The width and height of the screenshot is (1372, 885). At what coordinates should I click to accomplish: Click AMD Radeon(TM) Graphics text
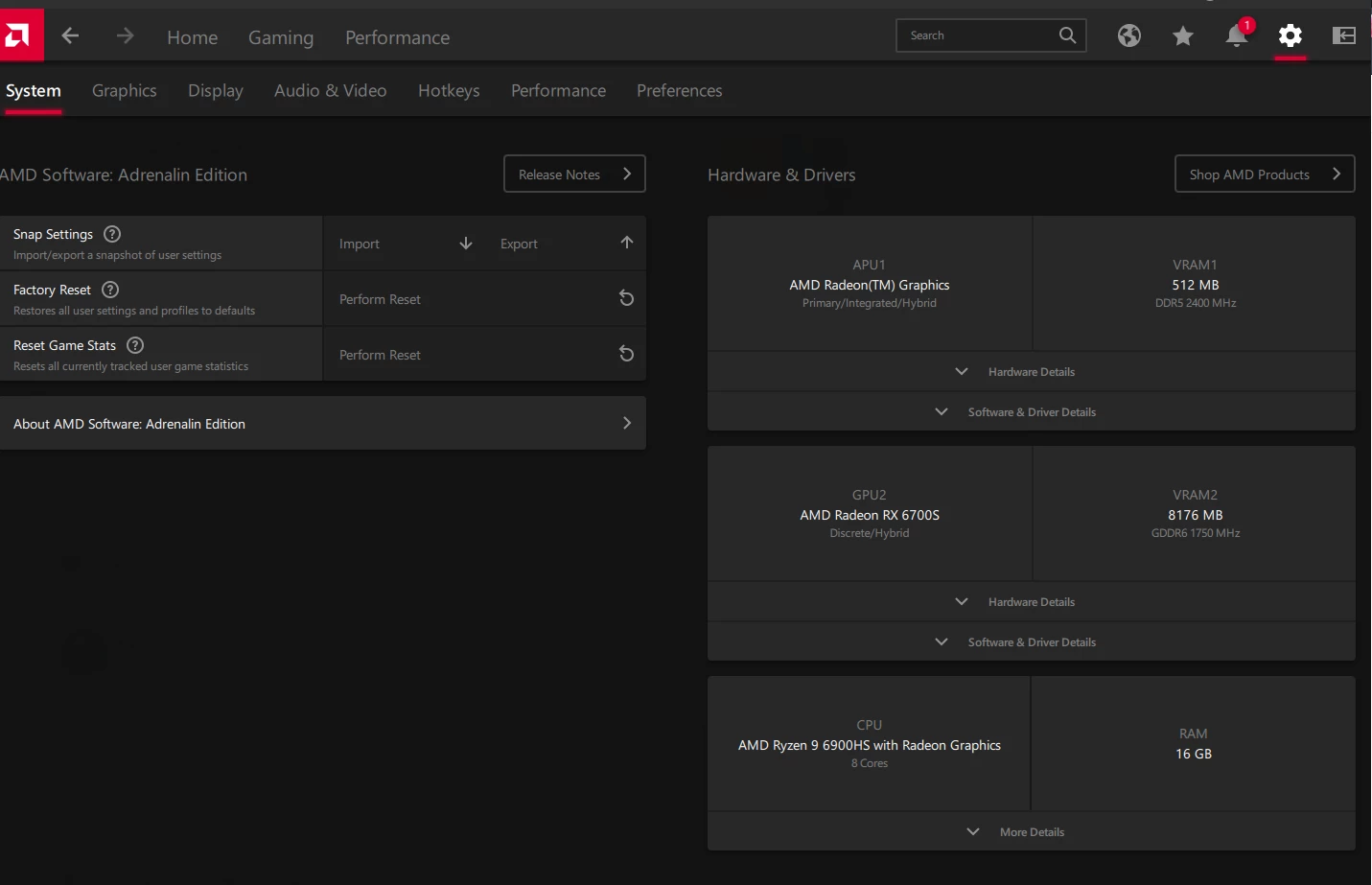(870, 285)
